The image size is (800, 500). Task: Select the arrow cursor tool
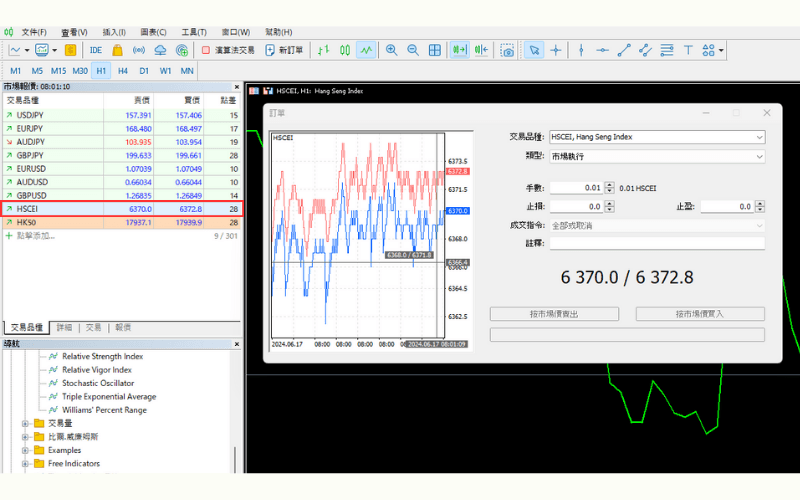pos(533,50)
